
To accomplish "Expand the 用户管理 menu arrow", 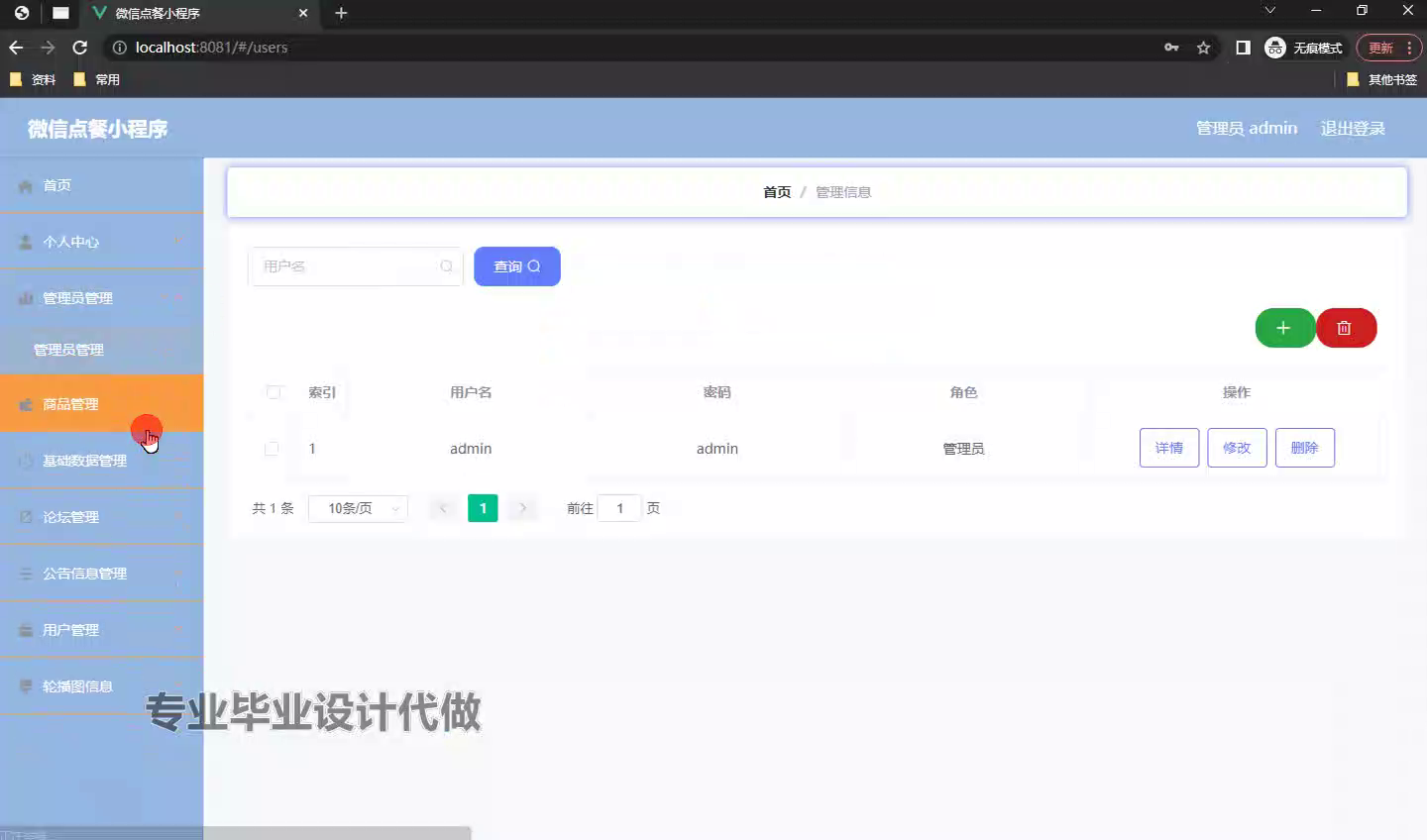I will tap(178, 630).
